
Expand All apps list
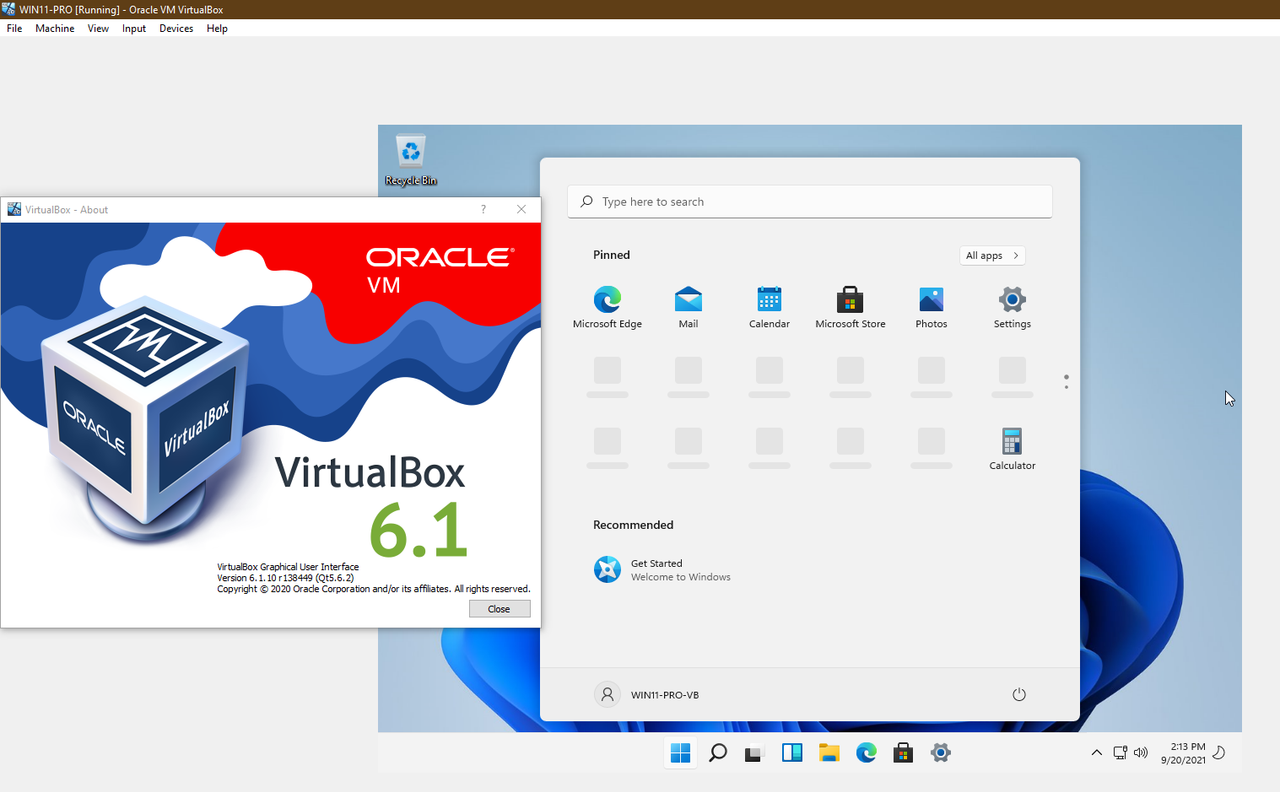pos(992,256)
